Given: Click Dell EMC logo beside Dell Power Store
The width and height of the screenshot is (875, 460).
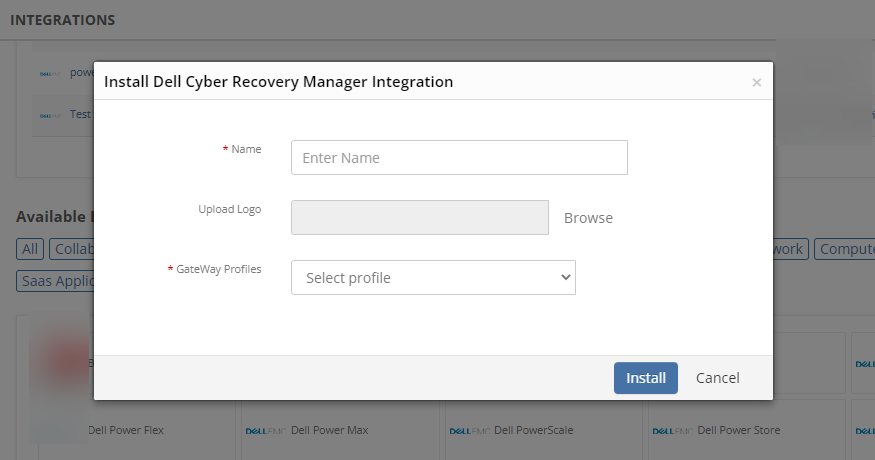Looking at the screenshot, I should [672, 431].
